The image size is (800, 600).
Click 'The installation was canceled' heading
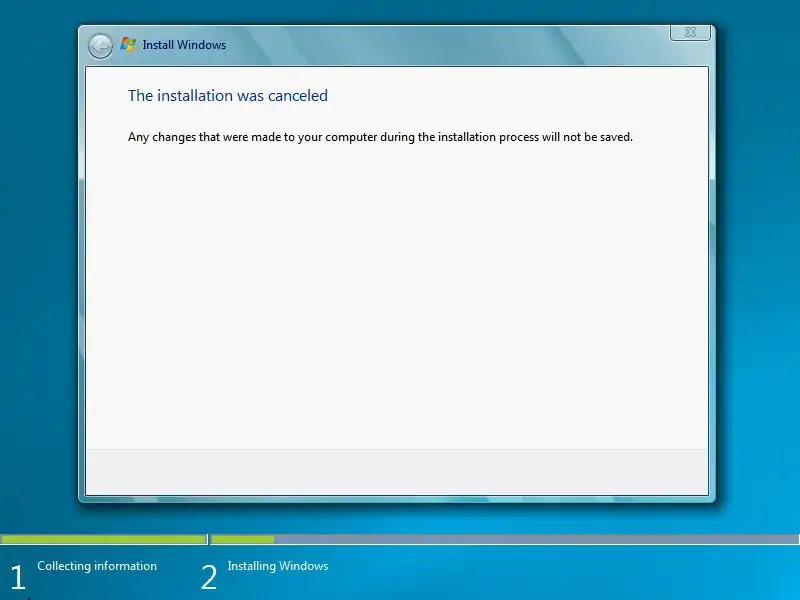[x=228, y=95]
